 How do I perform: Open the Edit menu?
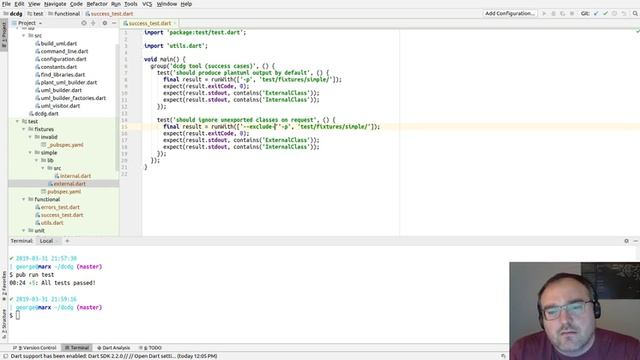(19, 4)
